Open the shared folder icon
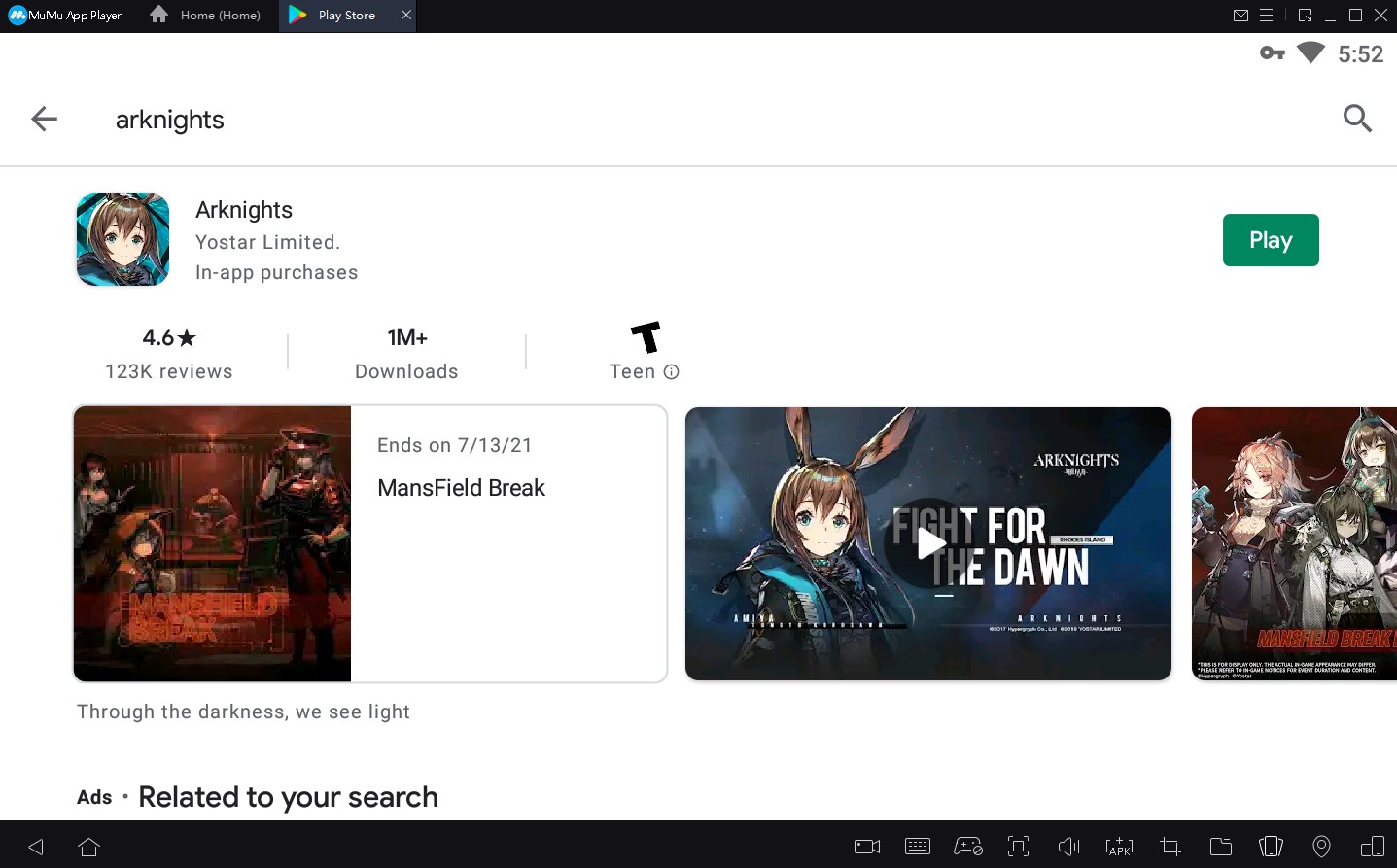The width and height of the screenshot is (1397, 868). [x=1220, y=847]
